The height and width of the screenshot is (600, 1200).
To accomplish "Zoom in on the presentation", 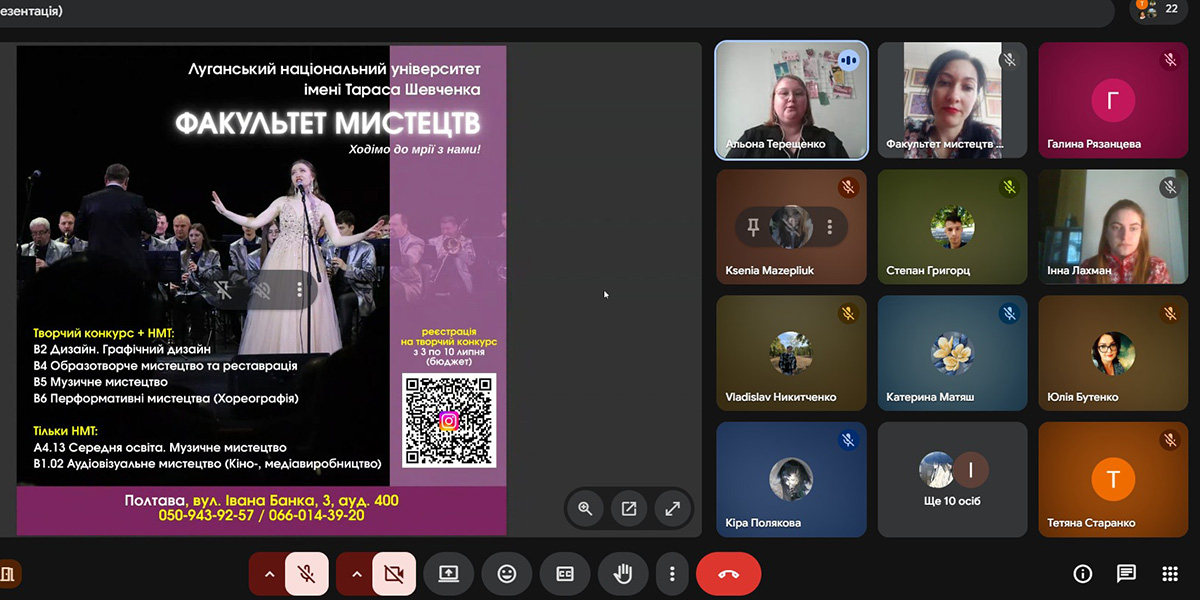I will 585,508.
